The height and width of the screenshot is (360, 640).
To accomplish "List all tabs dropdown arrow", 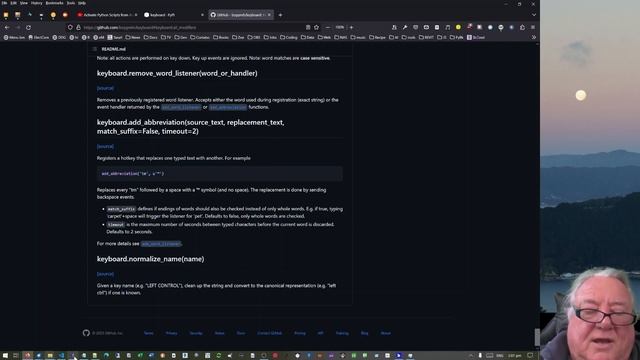I will click(x=534, y=15).
